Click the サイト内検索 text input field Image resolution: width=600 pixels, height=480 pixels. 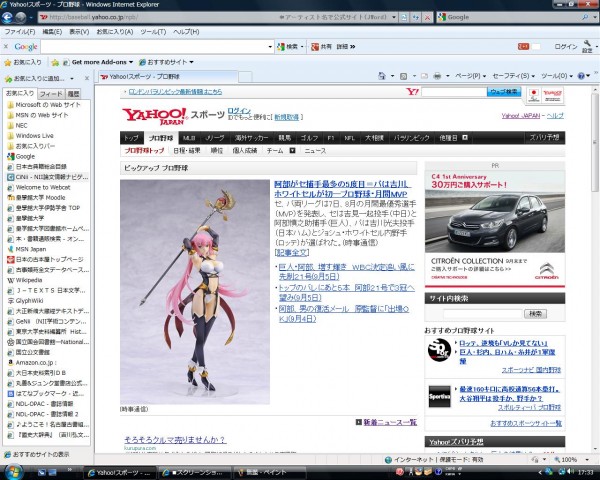(x=483, y=314)
